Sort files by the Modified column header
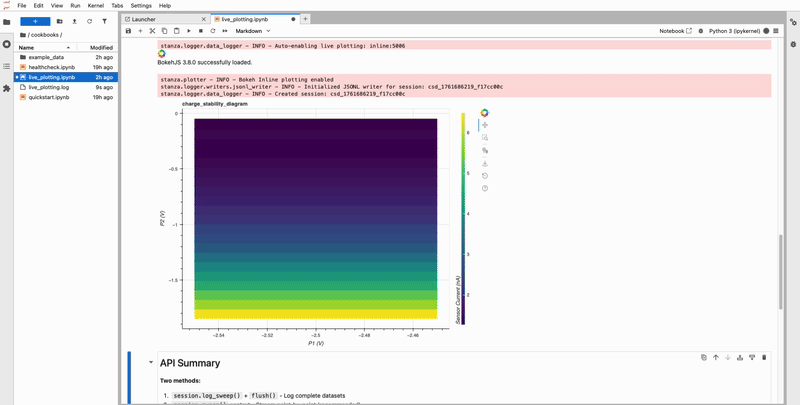The height and width of the screenshot is (405, 800). [x=101, y=47]
